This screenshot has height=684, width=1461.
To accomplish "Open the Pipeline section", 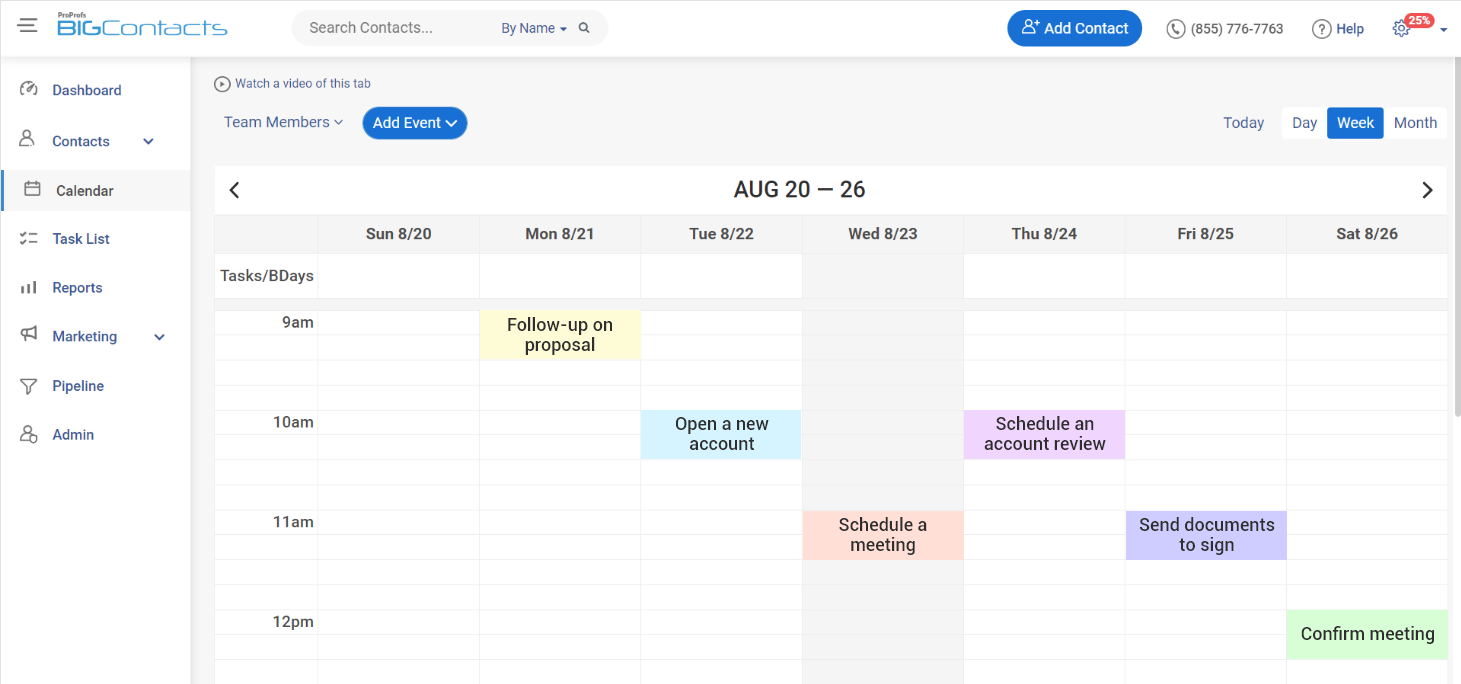I will tap(77, 385).
